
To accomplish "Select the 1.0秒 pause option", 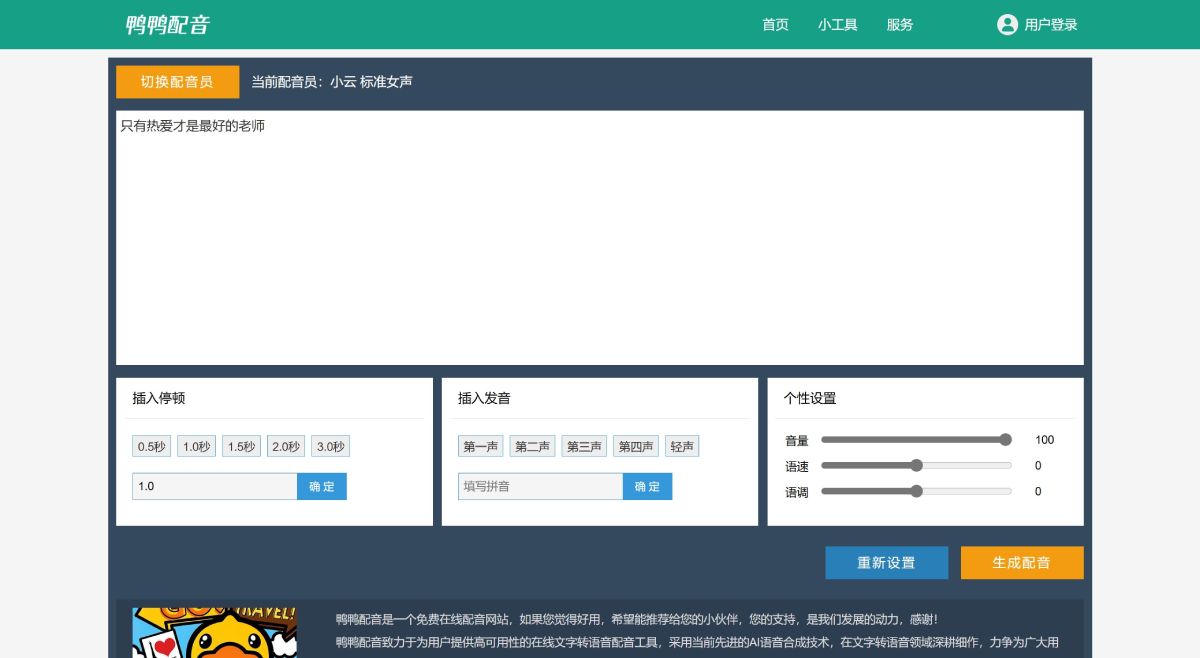I will tap(196, 446).
